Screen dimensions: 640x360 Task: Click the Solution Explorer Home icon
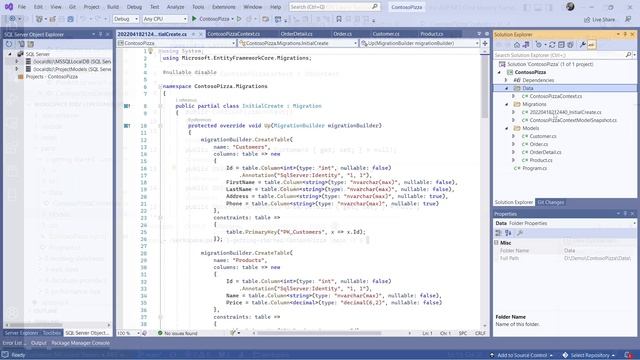pos(517,45)
